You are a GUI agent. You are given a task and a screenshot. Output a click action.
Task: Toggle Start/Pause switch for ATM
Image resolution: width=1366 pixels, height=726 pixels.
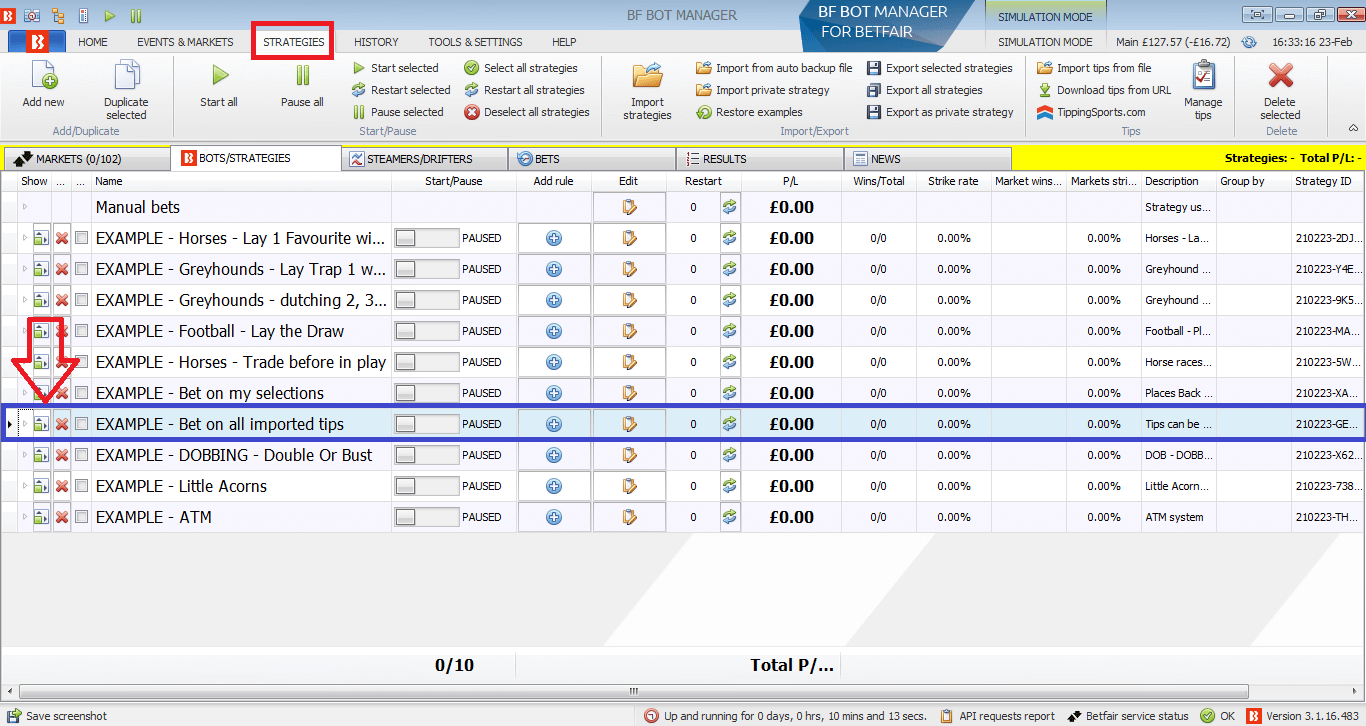(x=427, y=517)
